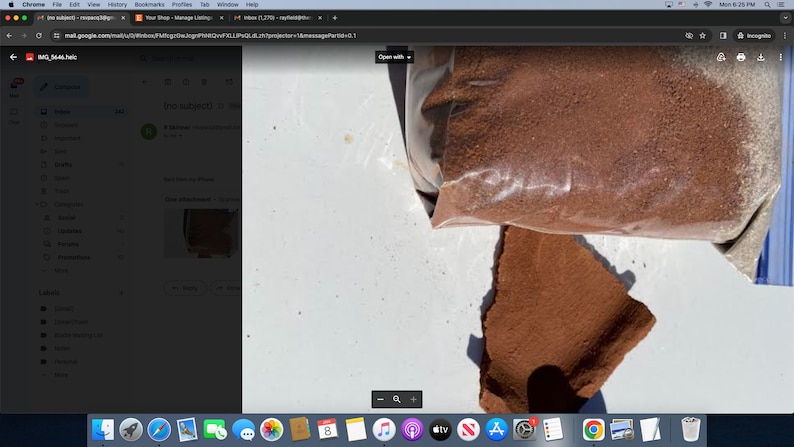Screen dimensions: 794x447
Task: Open FaceTime from the dock
Action: 215,430
